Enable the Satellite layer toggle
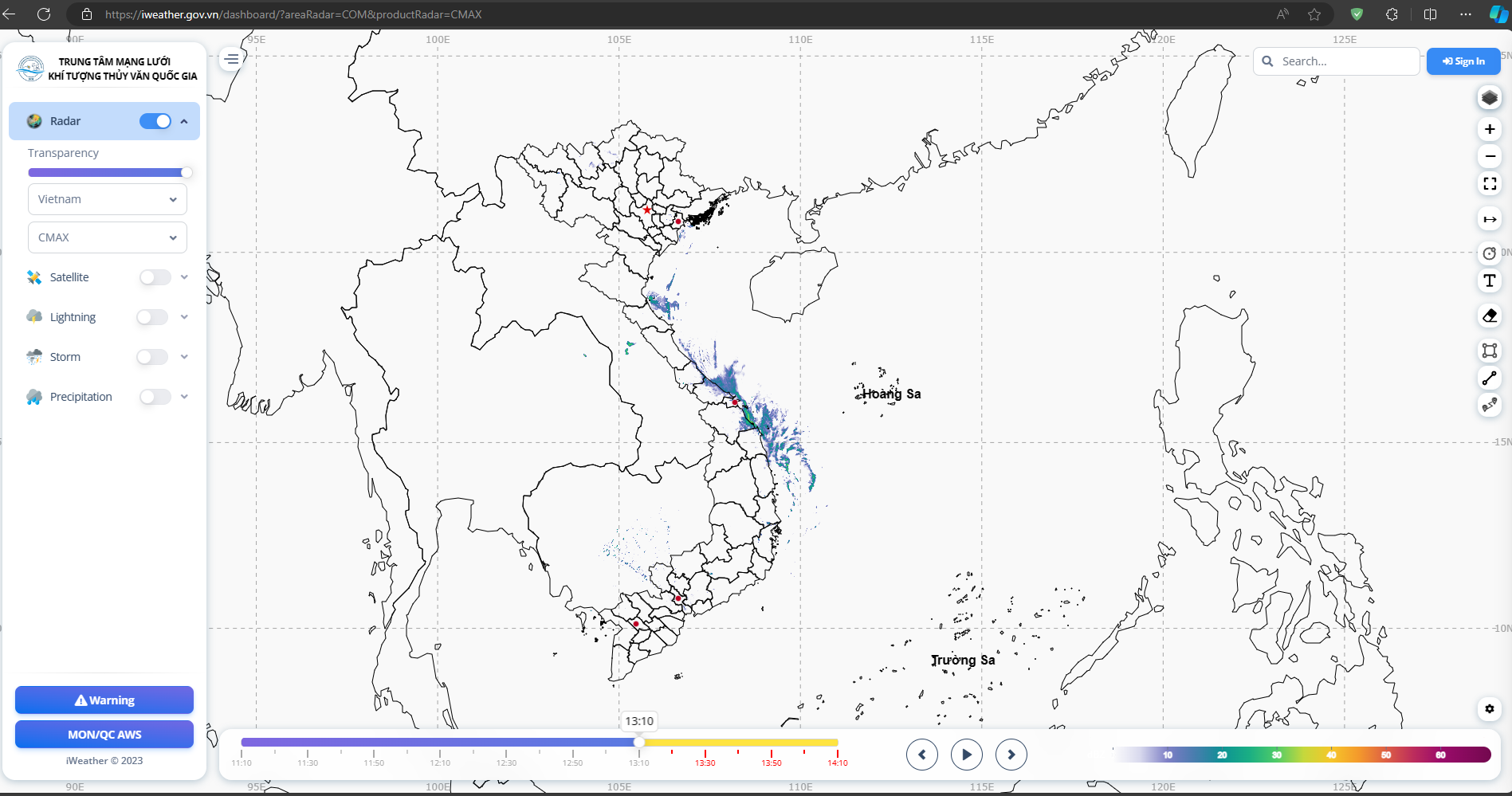 point(155,277)
